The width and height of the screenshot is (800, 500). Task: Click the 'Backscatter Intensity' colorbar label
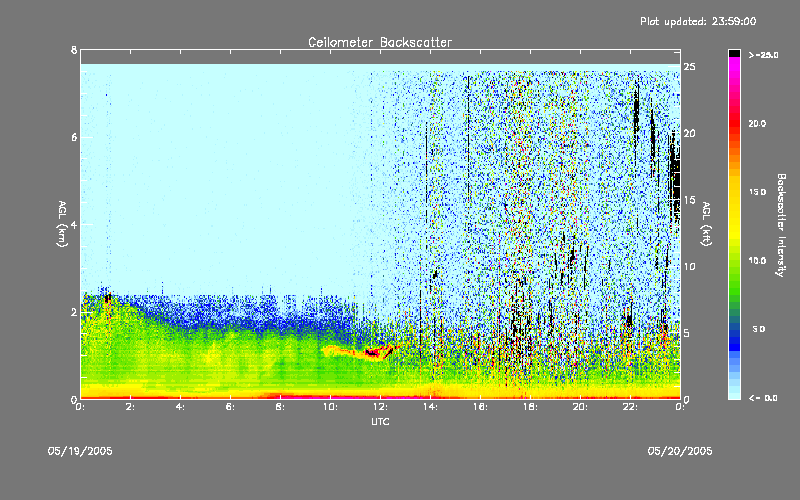(781, 225)
